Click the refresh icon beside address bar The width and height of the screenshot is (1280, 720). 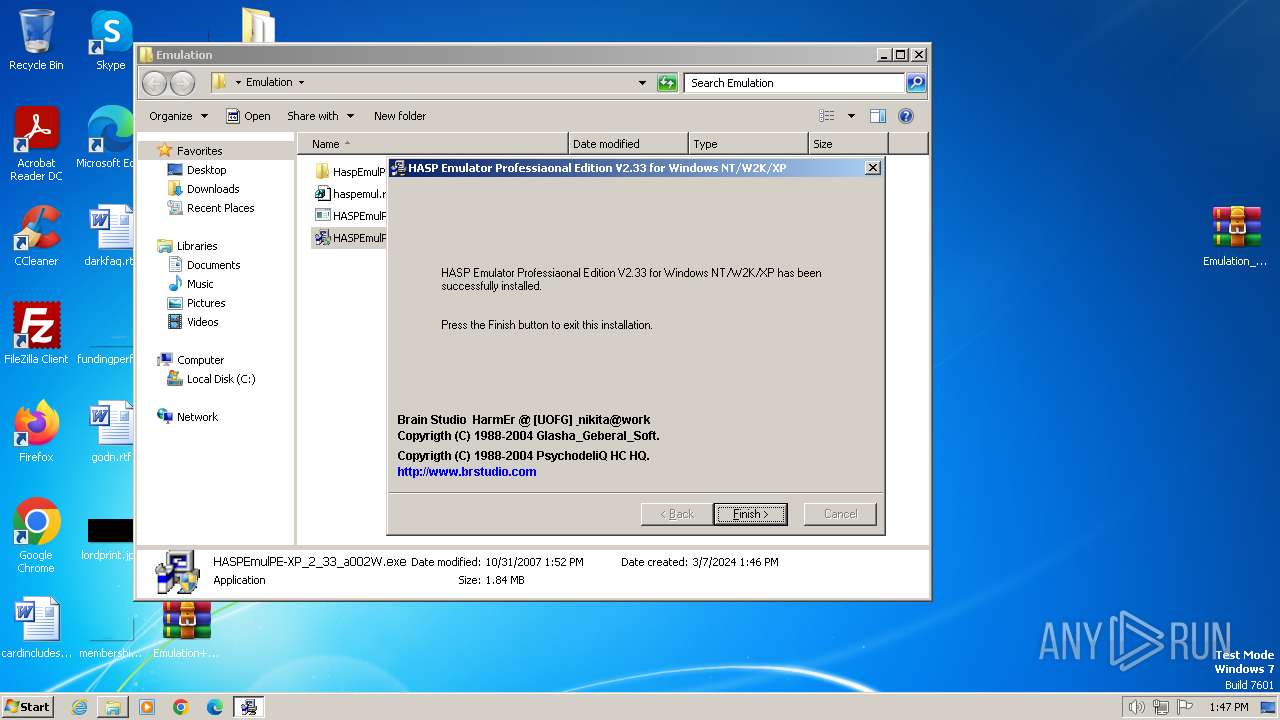[667, 83]
